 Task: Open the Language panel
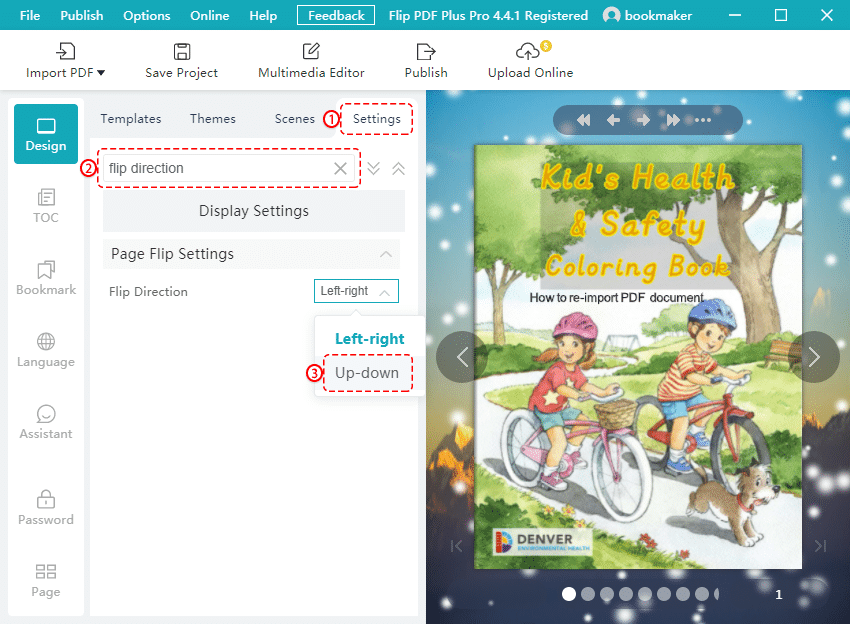point(45,350)
